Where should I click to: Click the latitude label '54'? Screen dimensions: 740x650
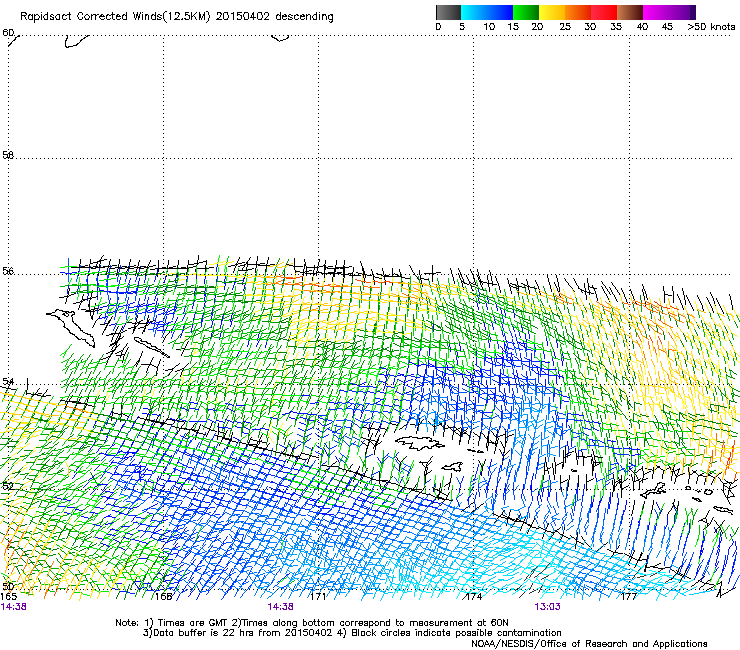(x=8, y=381)
